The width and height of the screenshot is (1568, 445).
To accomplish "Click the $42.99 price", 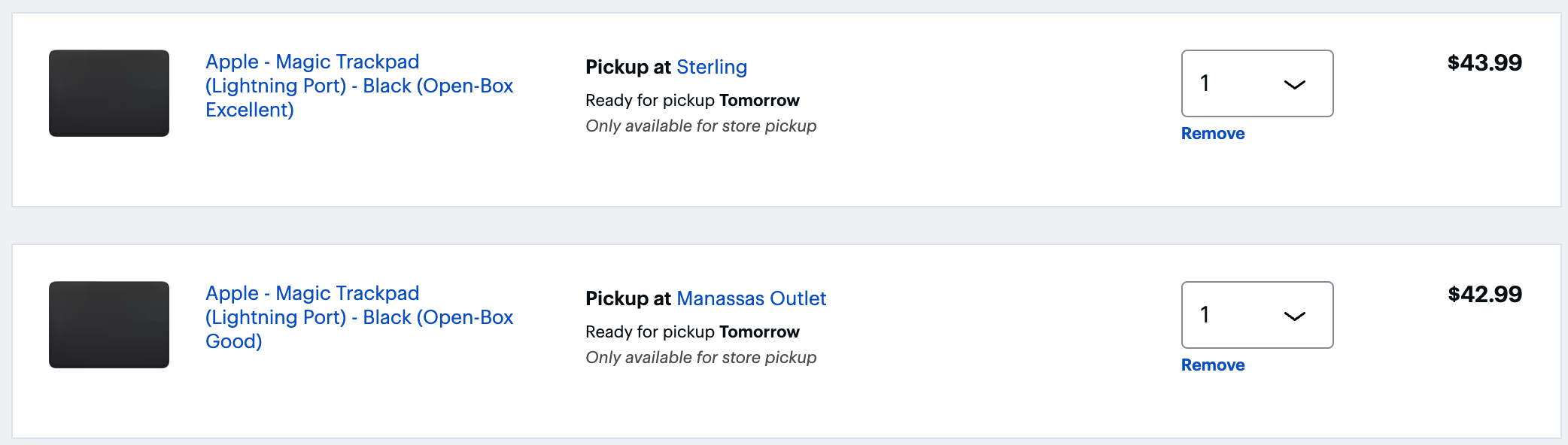I will pyautogui.click(x=1484, y=294).
